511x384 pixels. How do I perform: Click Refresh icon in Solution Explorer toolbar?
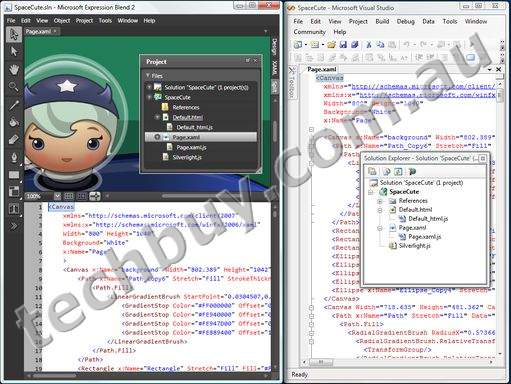coord(398,171)
